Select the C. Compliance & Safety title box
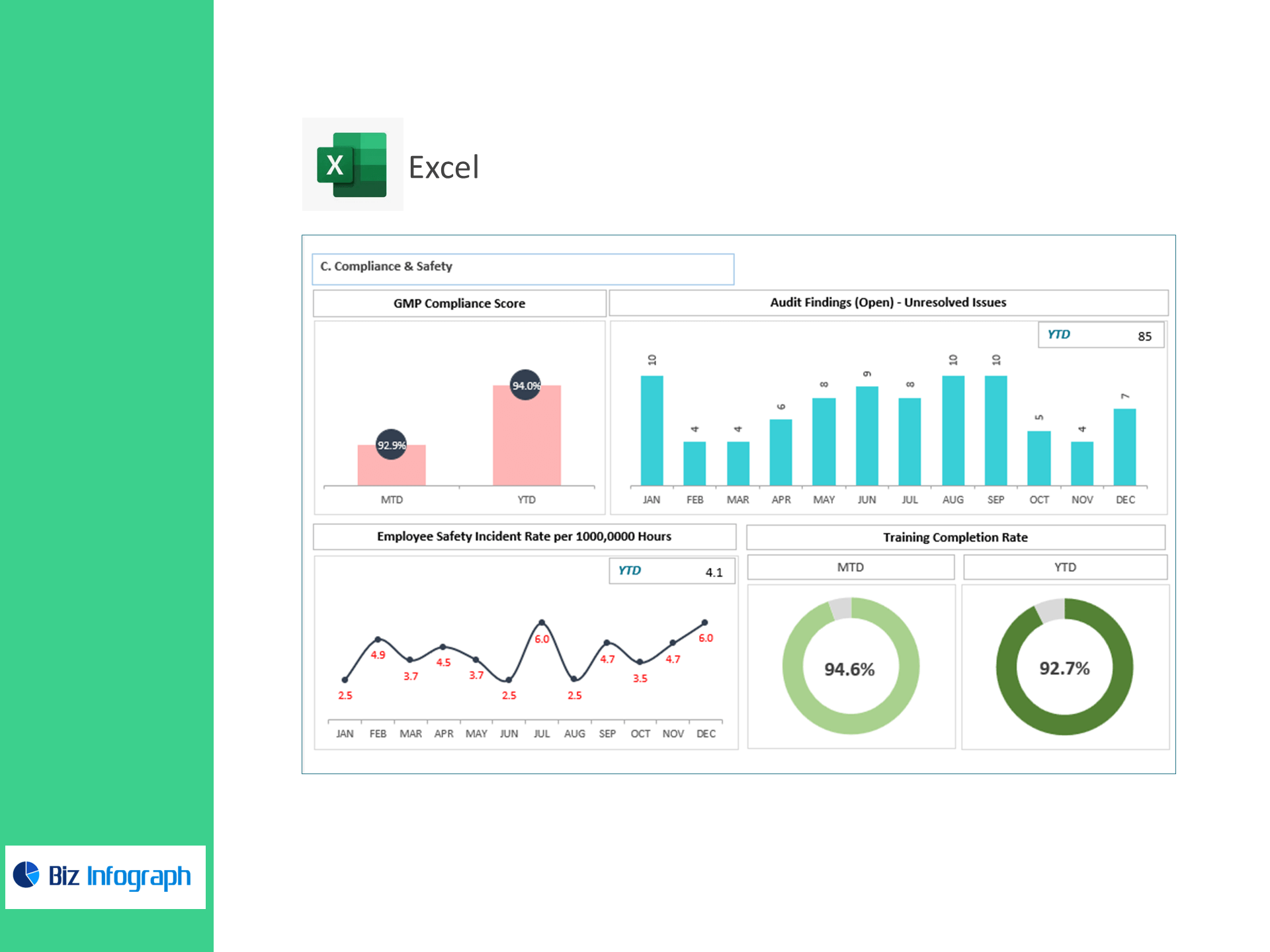 (x=523, y=268)
